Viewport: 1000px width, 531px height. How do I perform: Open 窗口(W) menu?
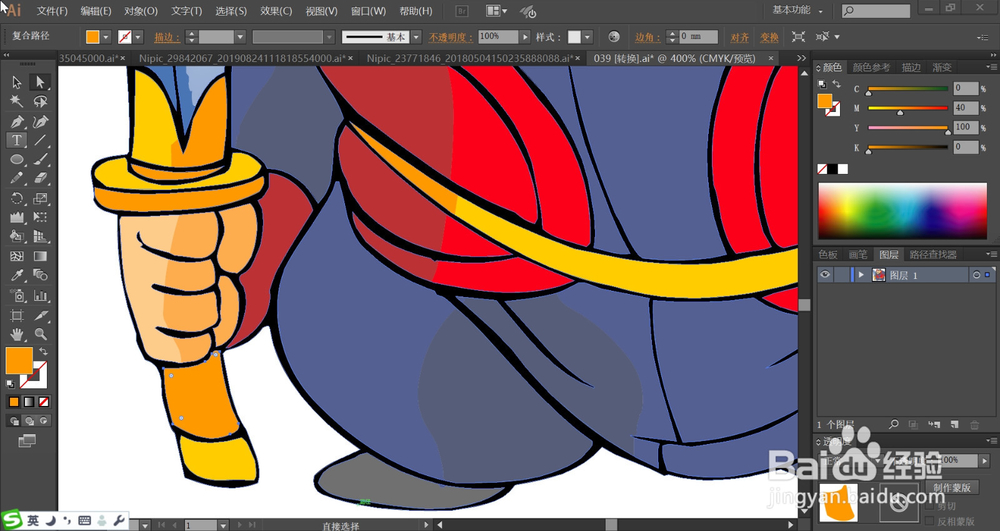click(368, 11)
